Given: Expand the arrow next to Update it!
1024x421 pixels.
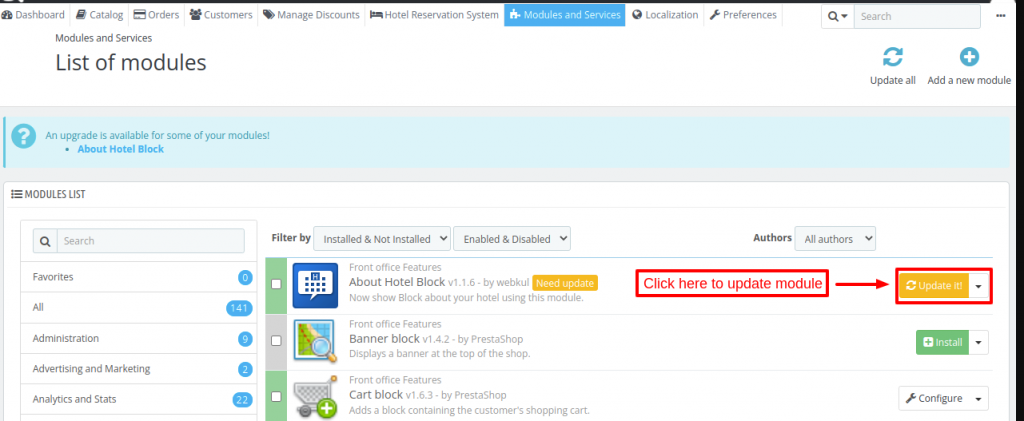Looking at the screenshot, I should pyautogui.click(x=978, y=286).
